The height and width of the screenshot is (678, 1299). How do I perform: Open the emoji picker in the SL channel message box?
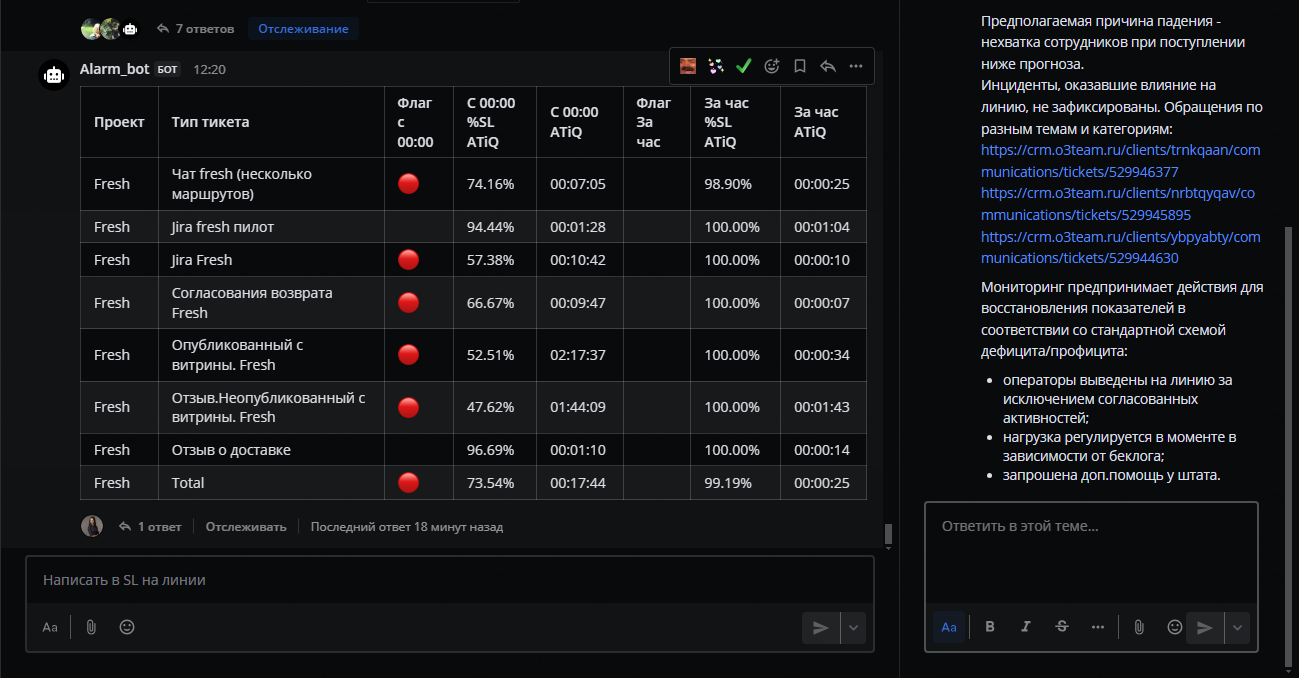point(127,627)
